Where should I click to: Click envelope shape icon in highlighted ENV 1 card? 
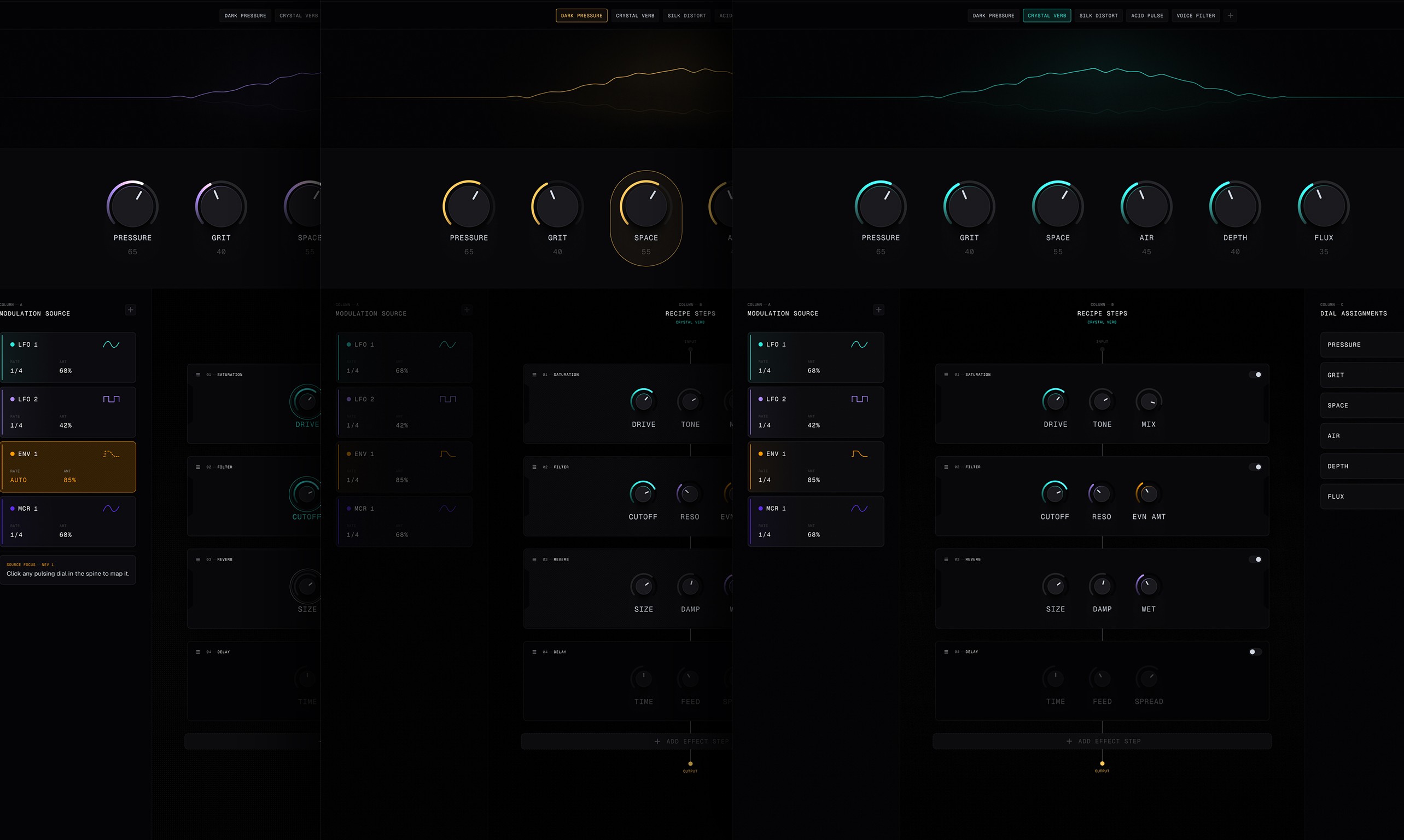point(111,454)
